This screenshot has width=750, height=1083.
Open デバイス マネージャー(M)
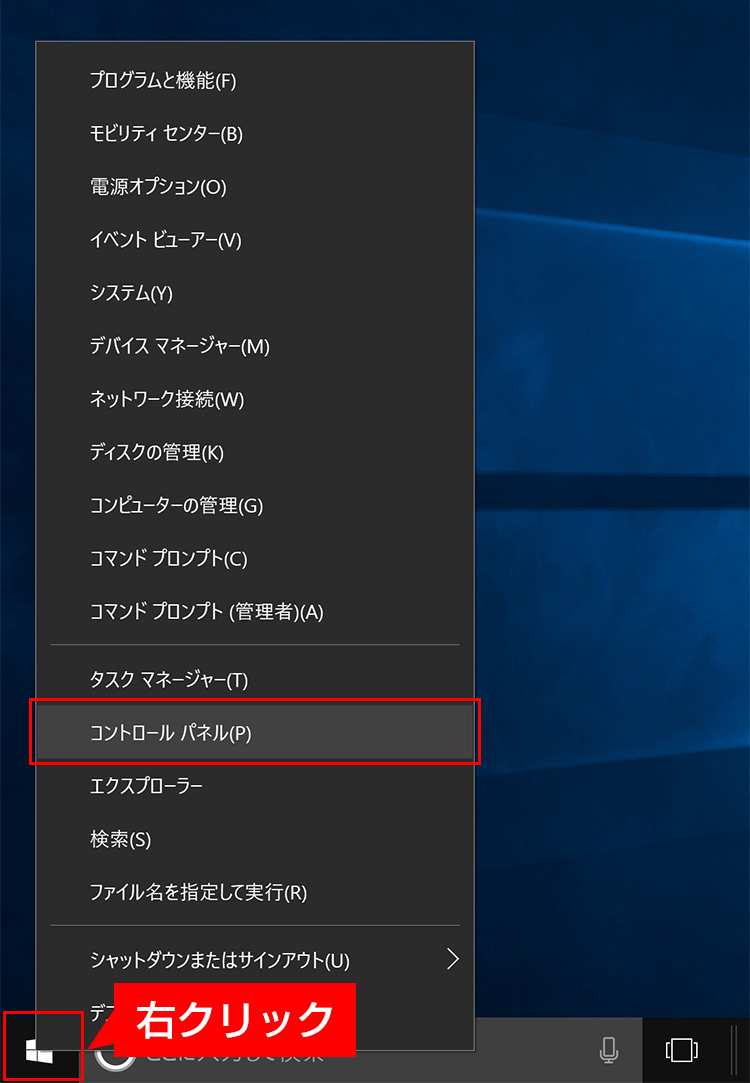[x=254, y=346]
